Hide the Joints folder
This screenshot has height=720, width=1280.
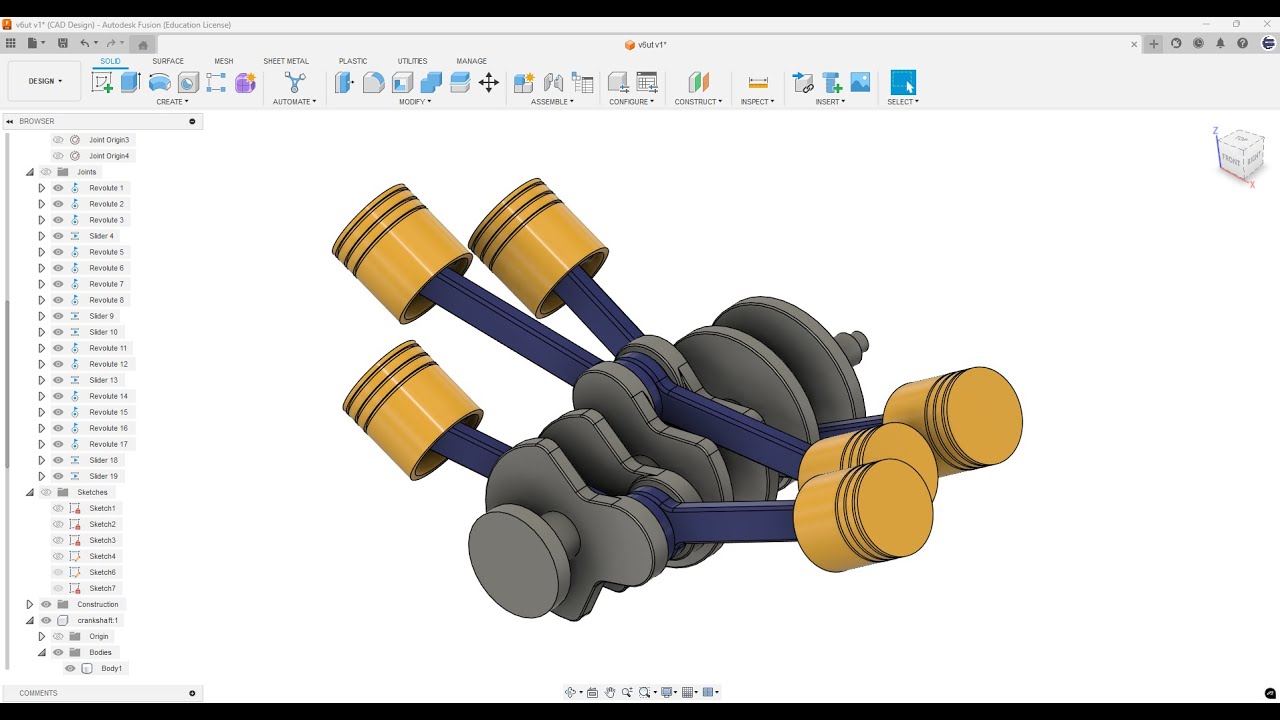(x=46, y=172)
